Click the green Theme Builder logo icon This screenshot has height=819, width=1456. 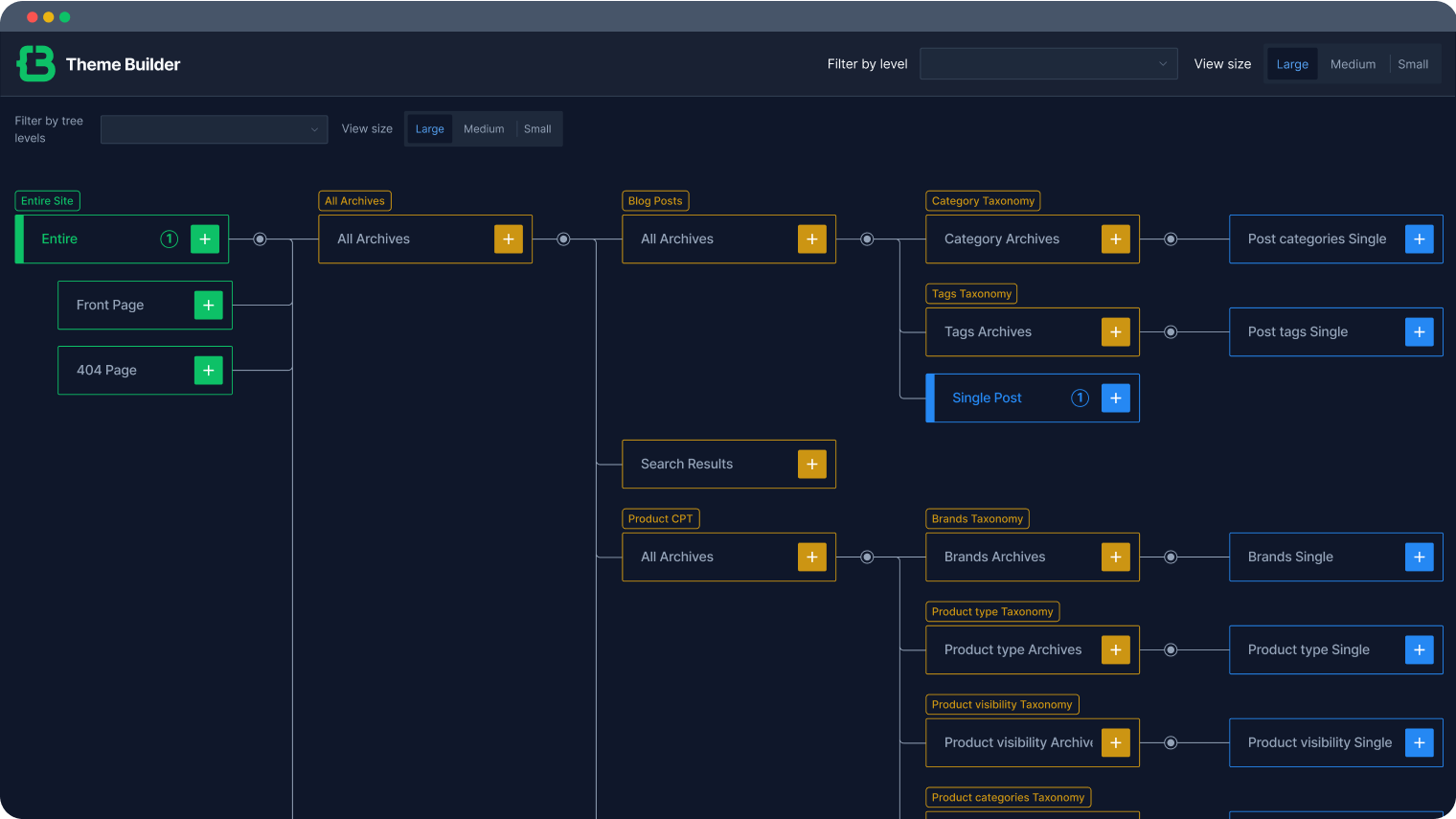[x=36, y=64]
